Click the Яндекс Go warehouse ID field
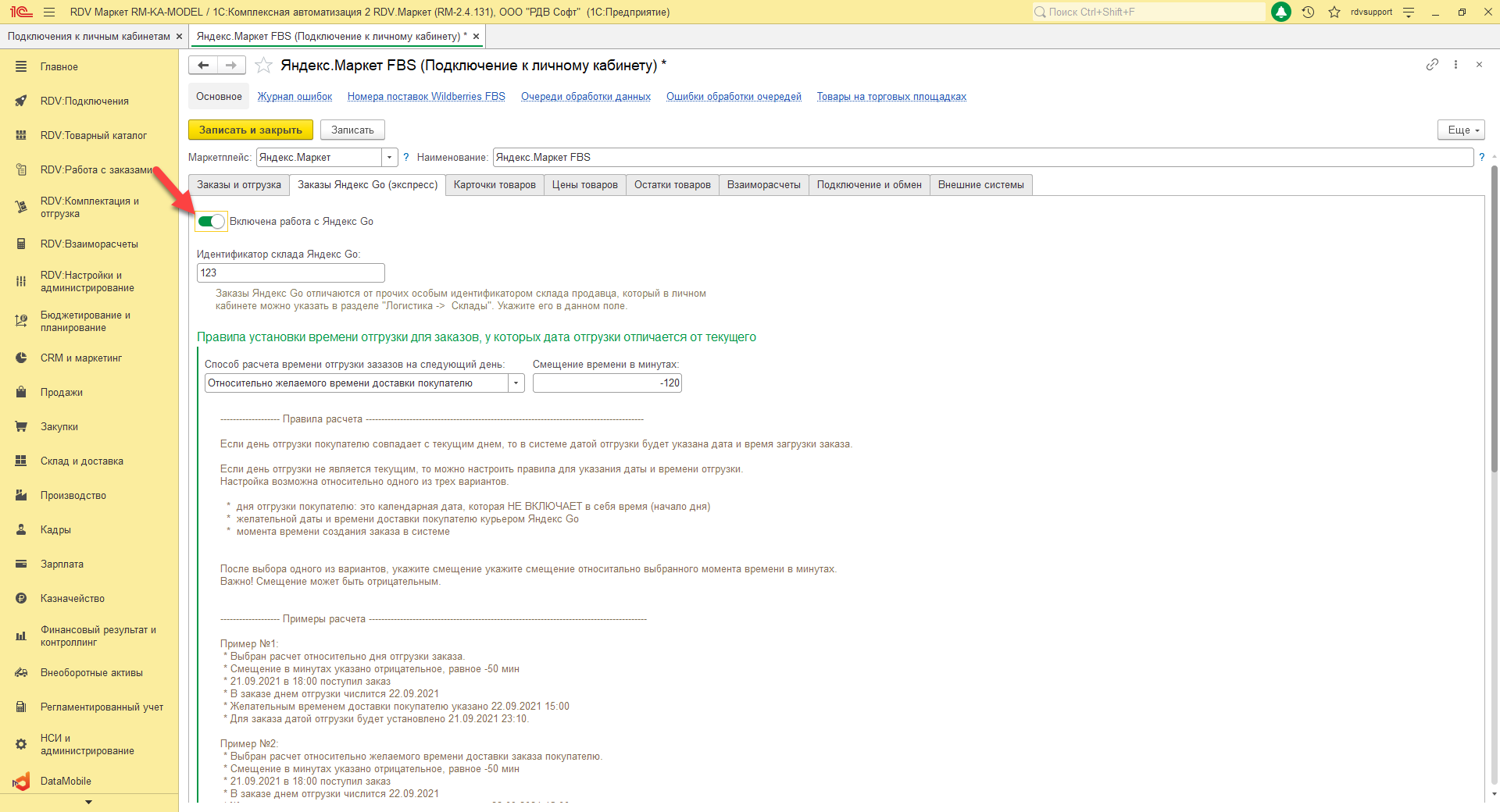This screenshot has width=1500, height=812. [x=291, y=273]
